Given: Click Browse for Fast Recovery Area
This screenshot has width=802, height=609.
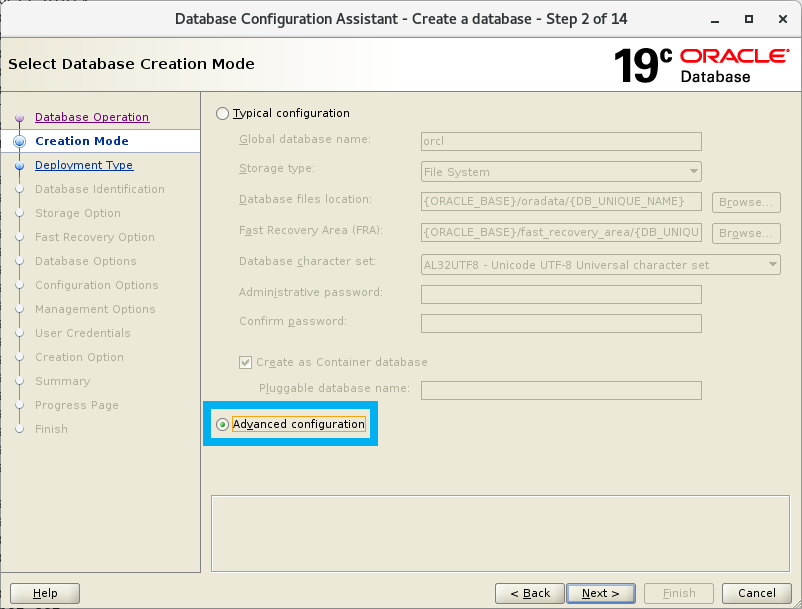Looking at the screenshot, I should tap(746, 233).
